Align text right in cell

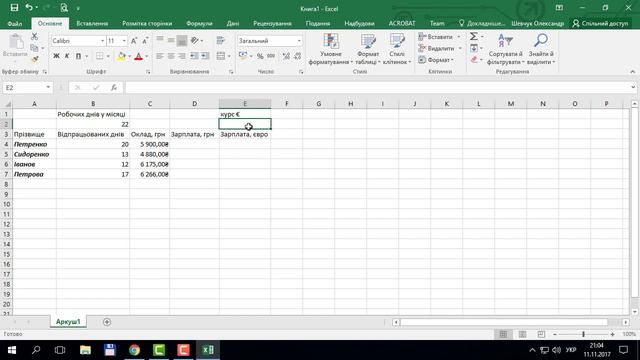[x=182, y=56]
